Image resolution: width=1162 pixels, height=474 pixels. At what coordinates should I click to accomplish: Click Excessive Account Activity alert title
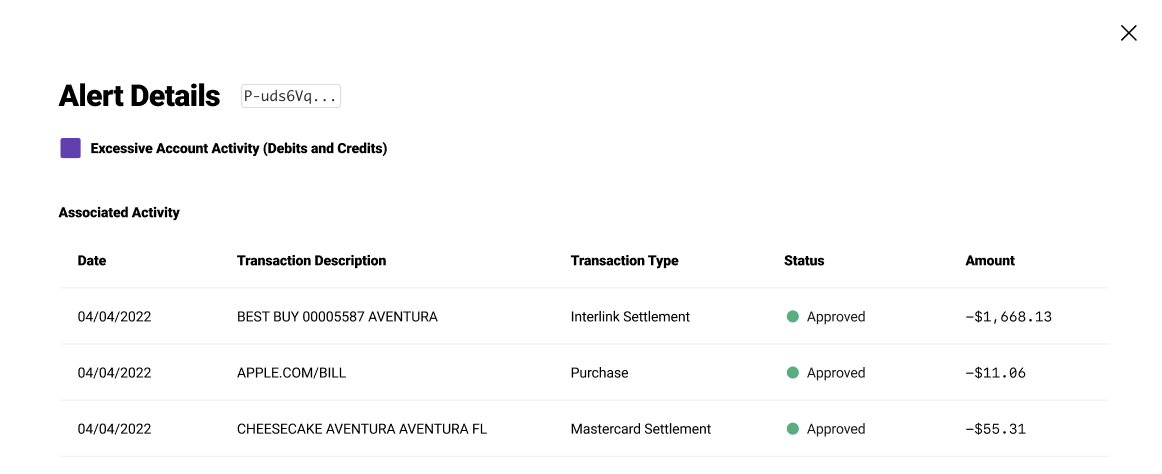[x=238, y=148]
